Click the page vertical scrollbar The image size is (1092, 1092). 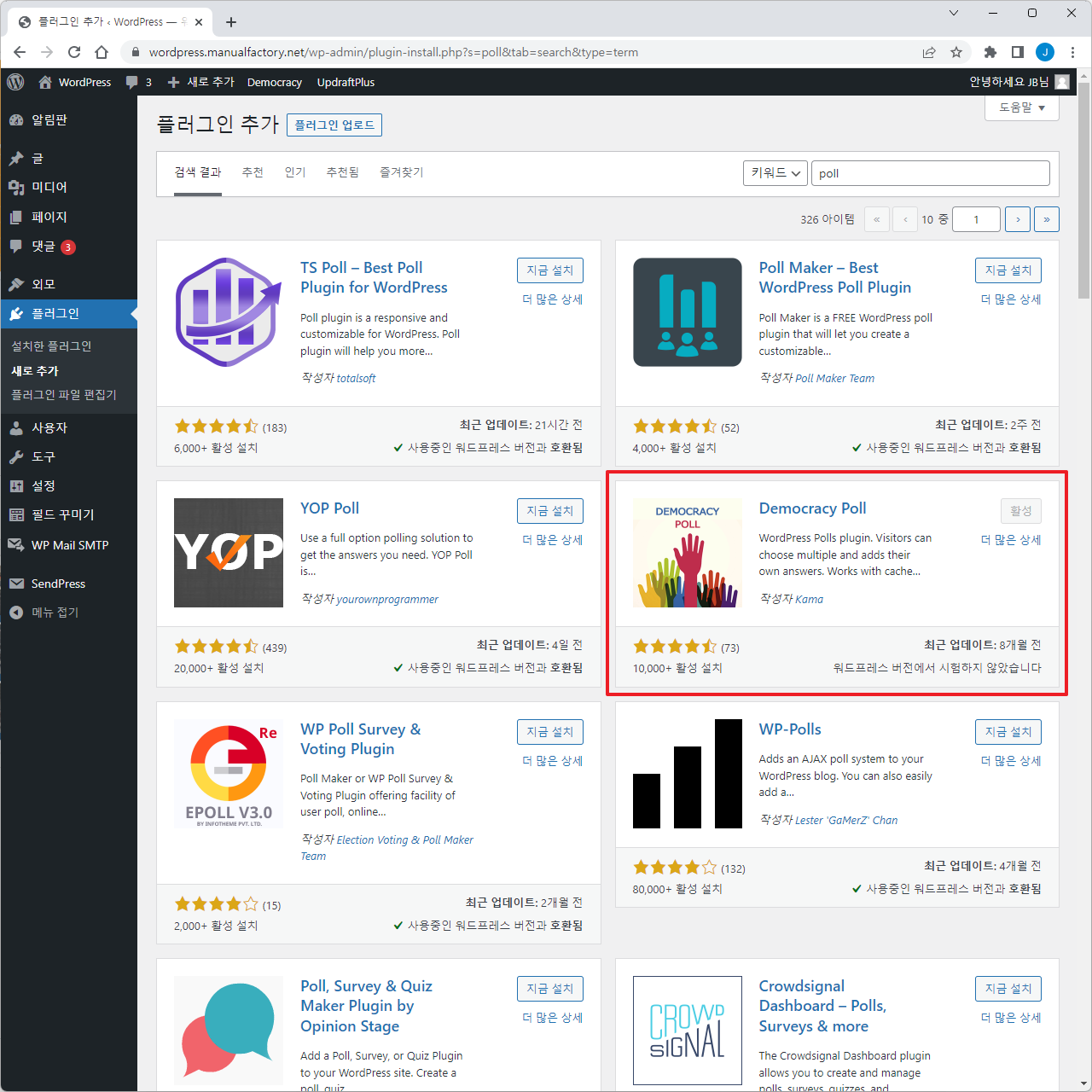tap(1083, 190)
